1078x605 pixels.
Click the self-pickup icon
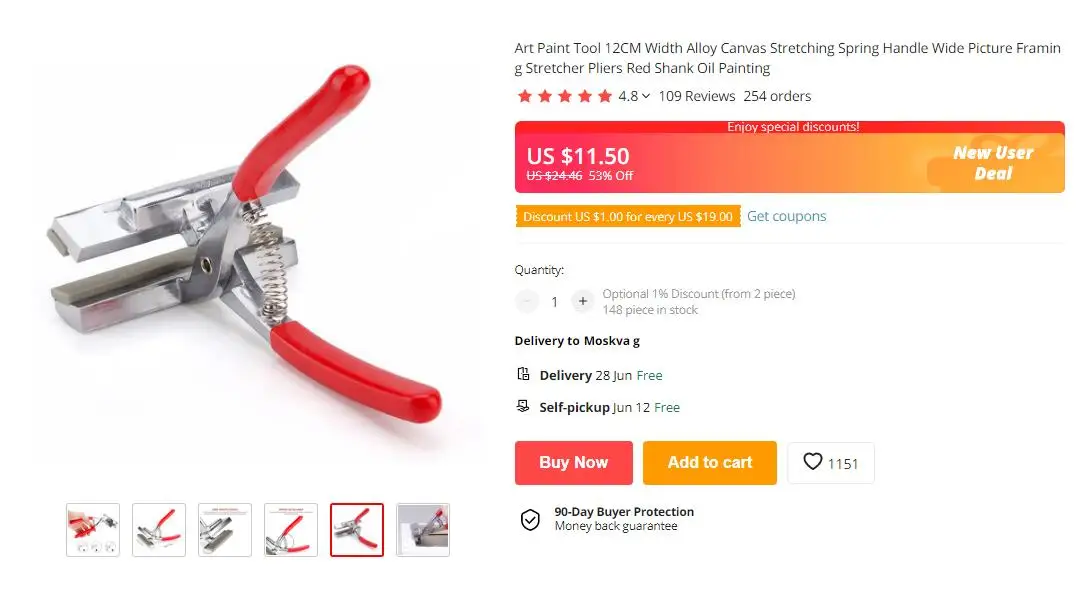click(x=523, y=406)
